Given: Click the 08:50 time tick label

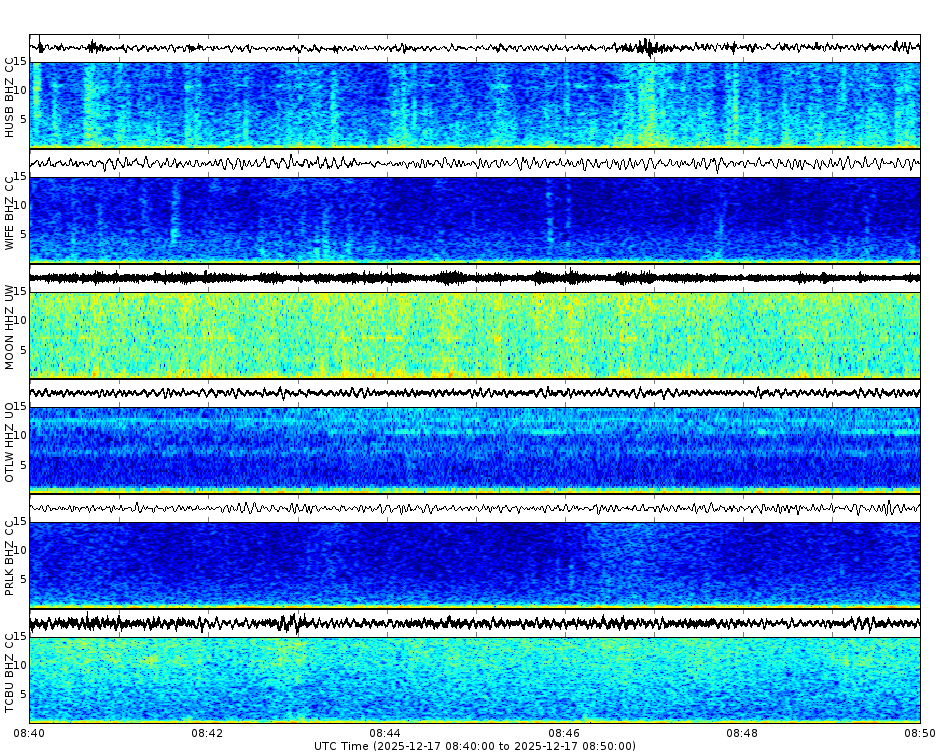Looking at the screenshot, I should click(918, 733).
